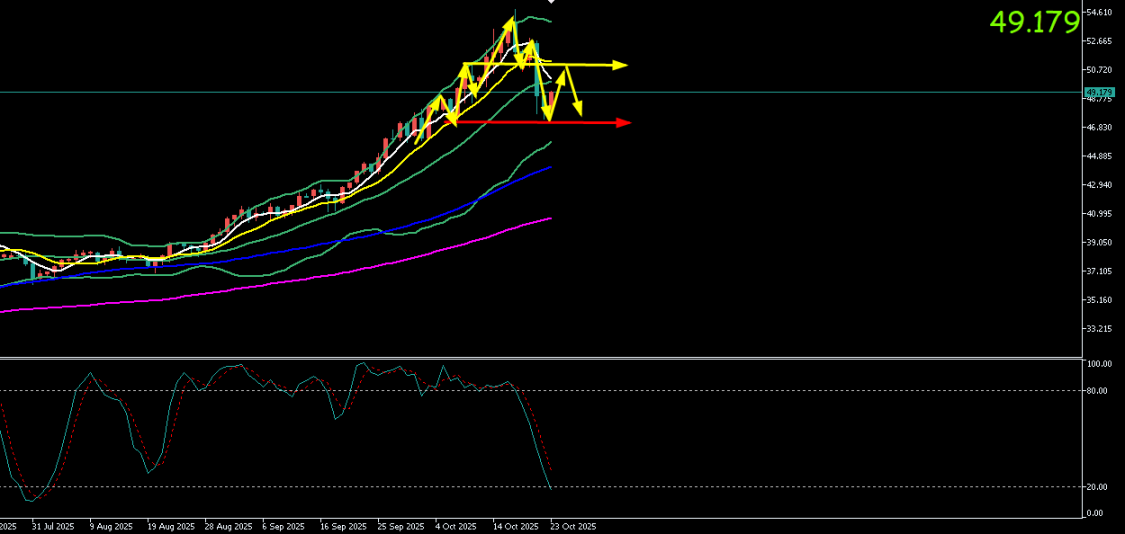Click the 23 Oct 2025 date label
Image resolution: width=1125 pixels, height=534 pixels.
coord(575,526)
